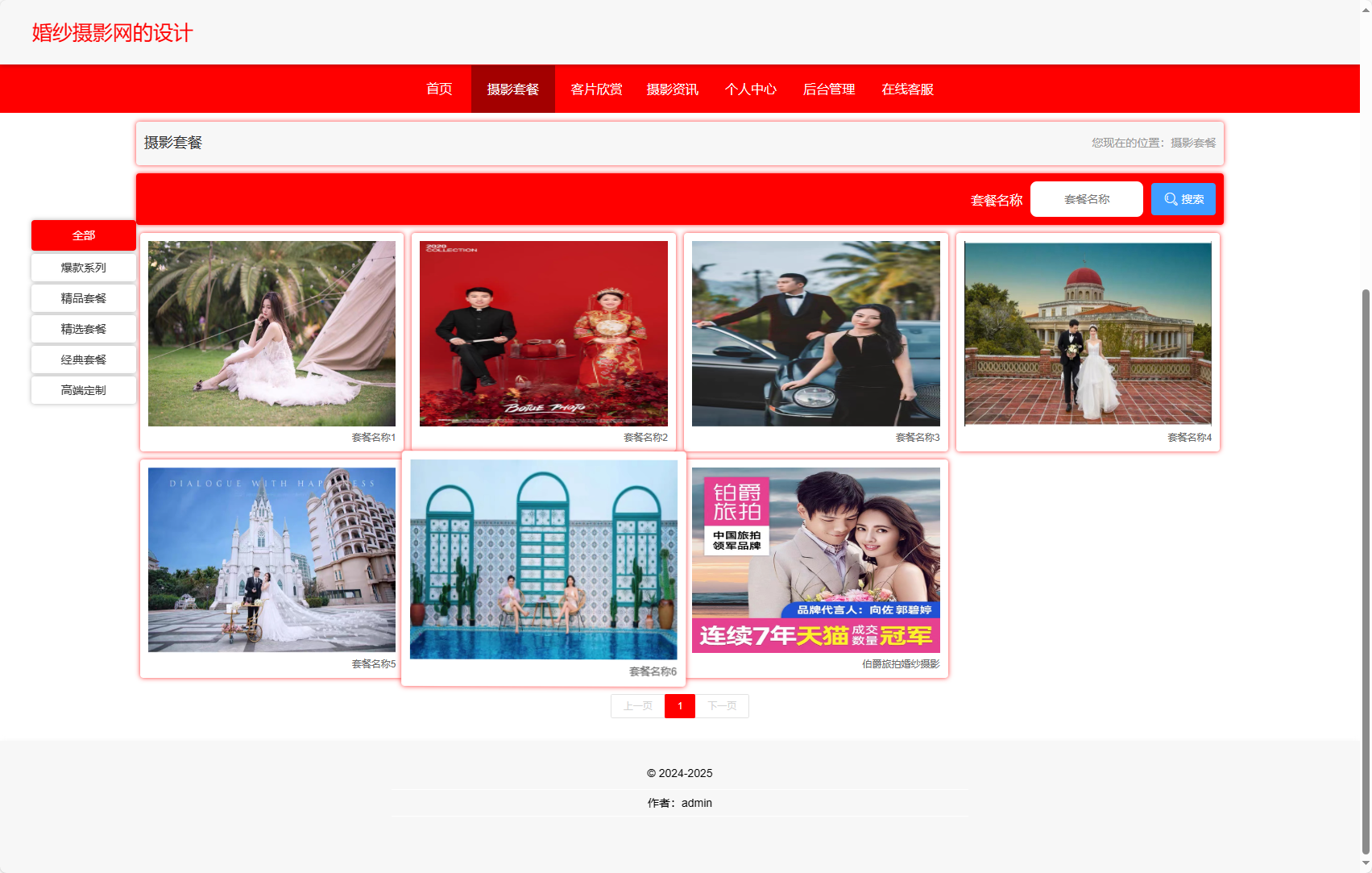The width and height of the screenshot is (1372, 873).
Task: Click the © 2024-2025 footer text
Action: (680, 773)
